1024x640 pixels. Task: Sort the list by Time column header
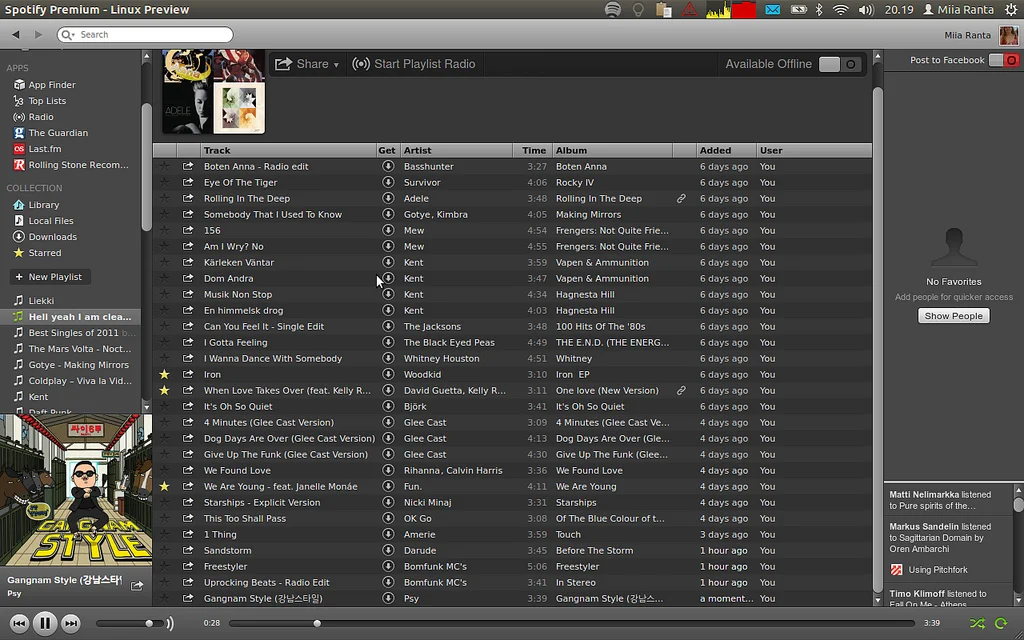pos(533,150)
